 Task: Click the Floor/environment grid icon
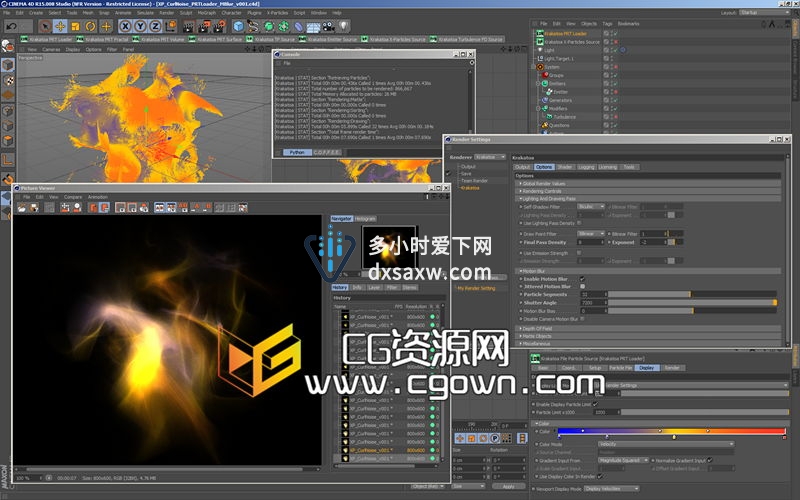click(x=313, y=26)
